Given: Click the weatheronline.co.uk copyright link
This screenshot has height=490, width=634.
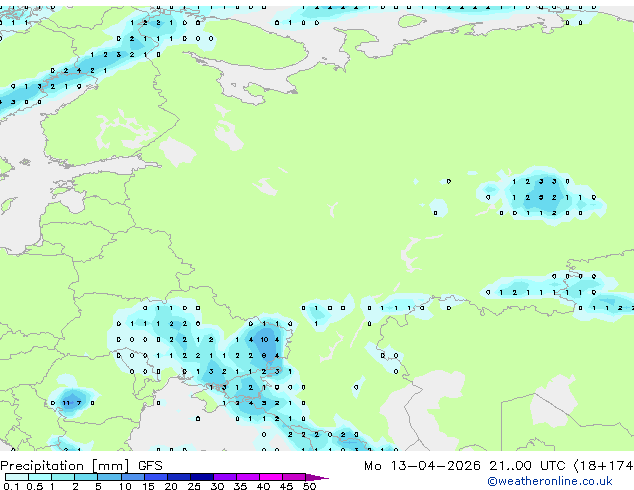Looking at the screenshot, I should [x=550, y=481].
